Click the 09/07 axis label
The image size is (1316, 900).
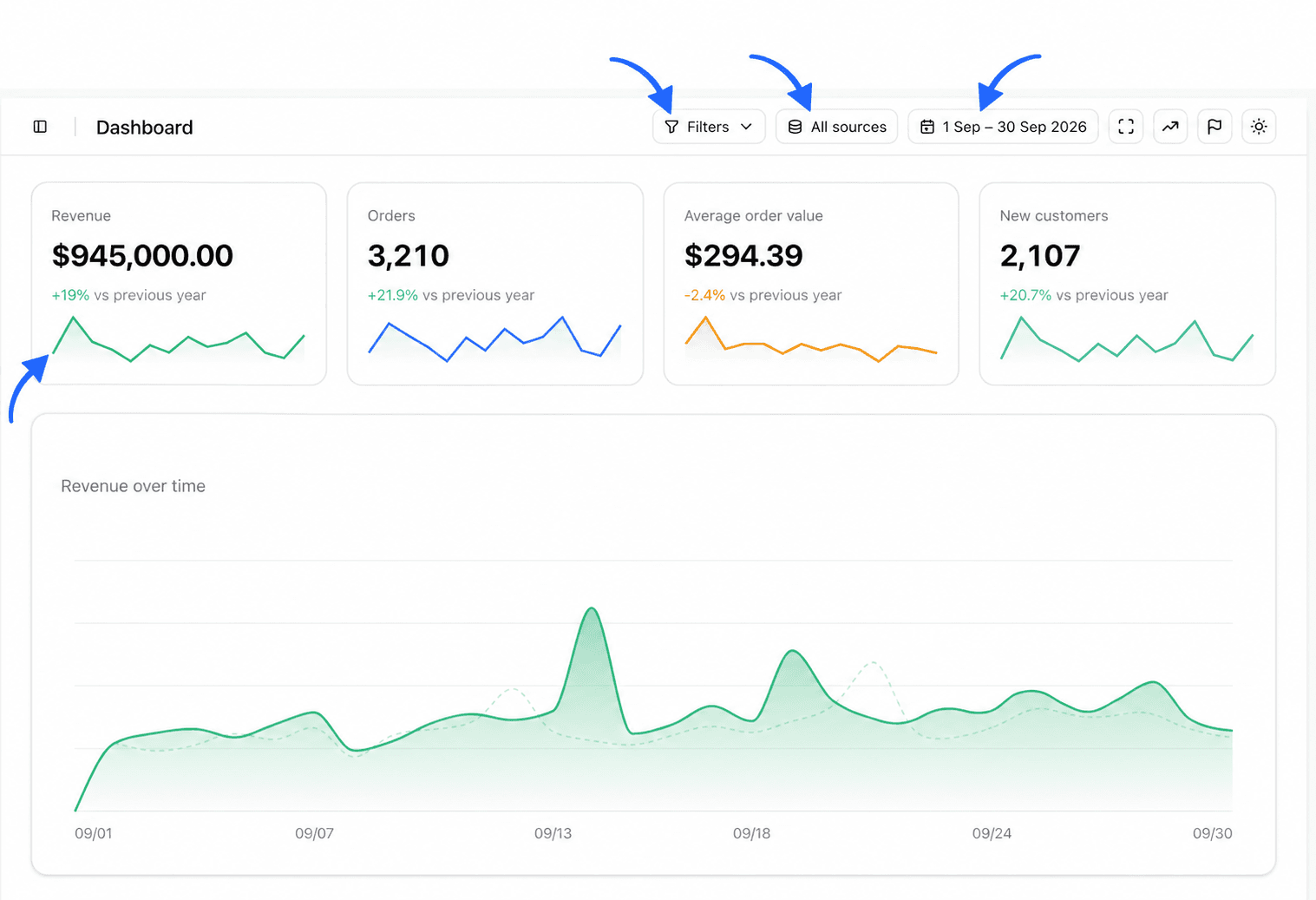pyautogui.click(x=314, y=833)
